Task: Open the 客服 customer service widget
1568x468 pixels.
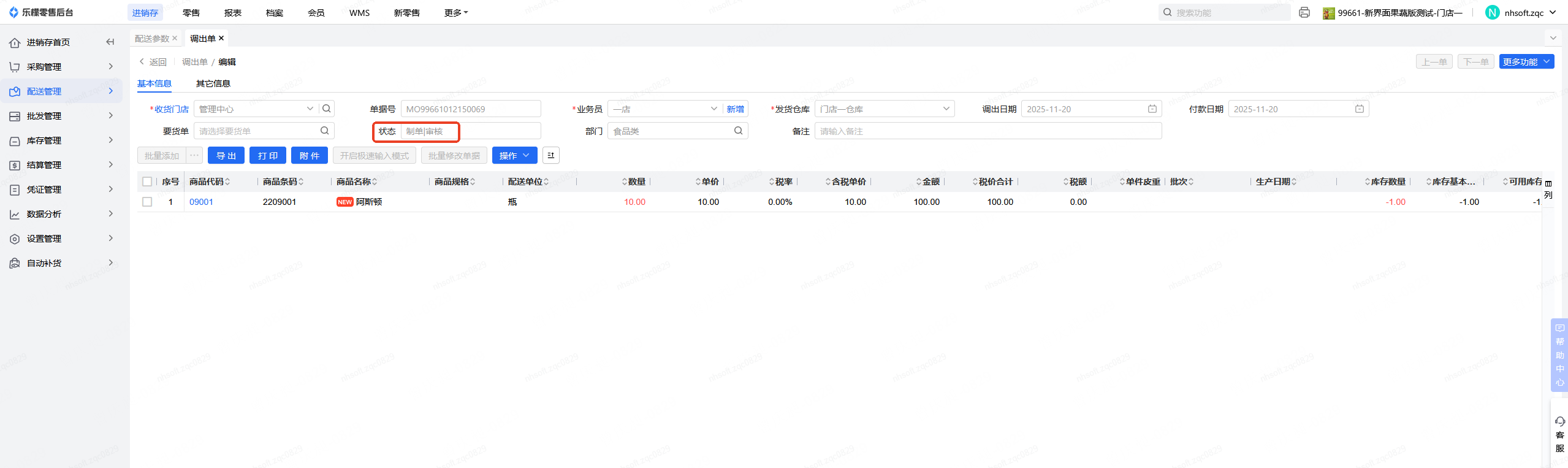Action: pyautogui.click(x=1559, y=434)
